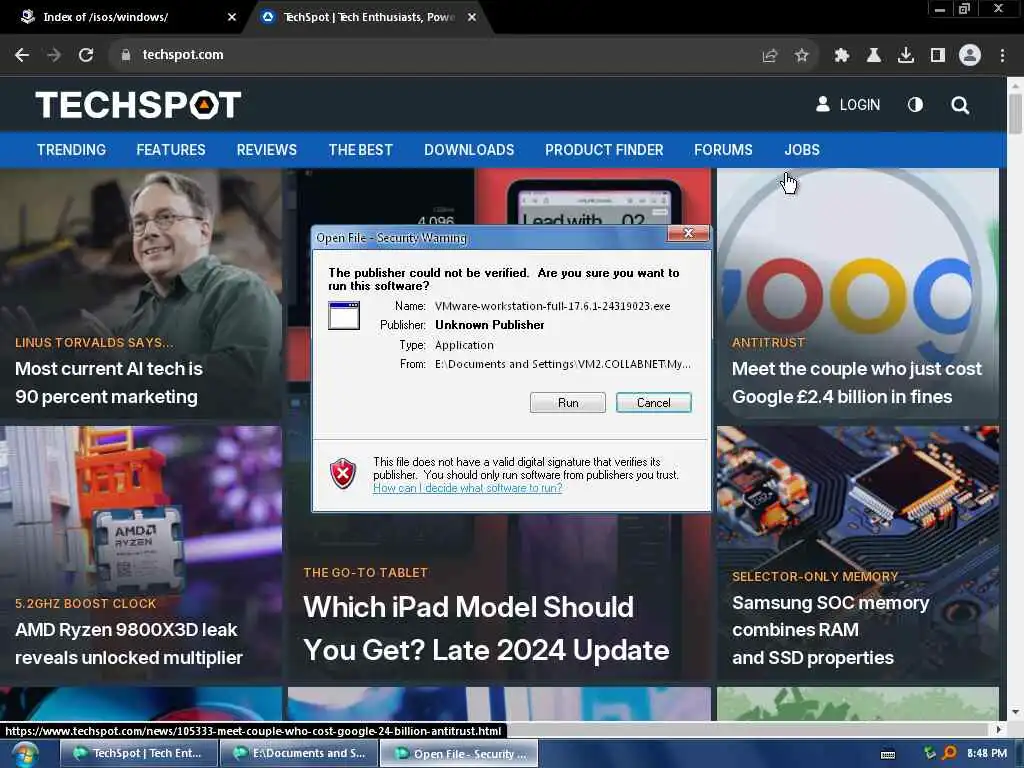Click the 8:48 PM taskbar clock
The width and height of the screenshot is (1024, 768).
click(987, 754)
